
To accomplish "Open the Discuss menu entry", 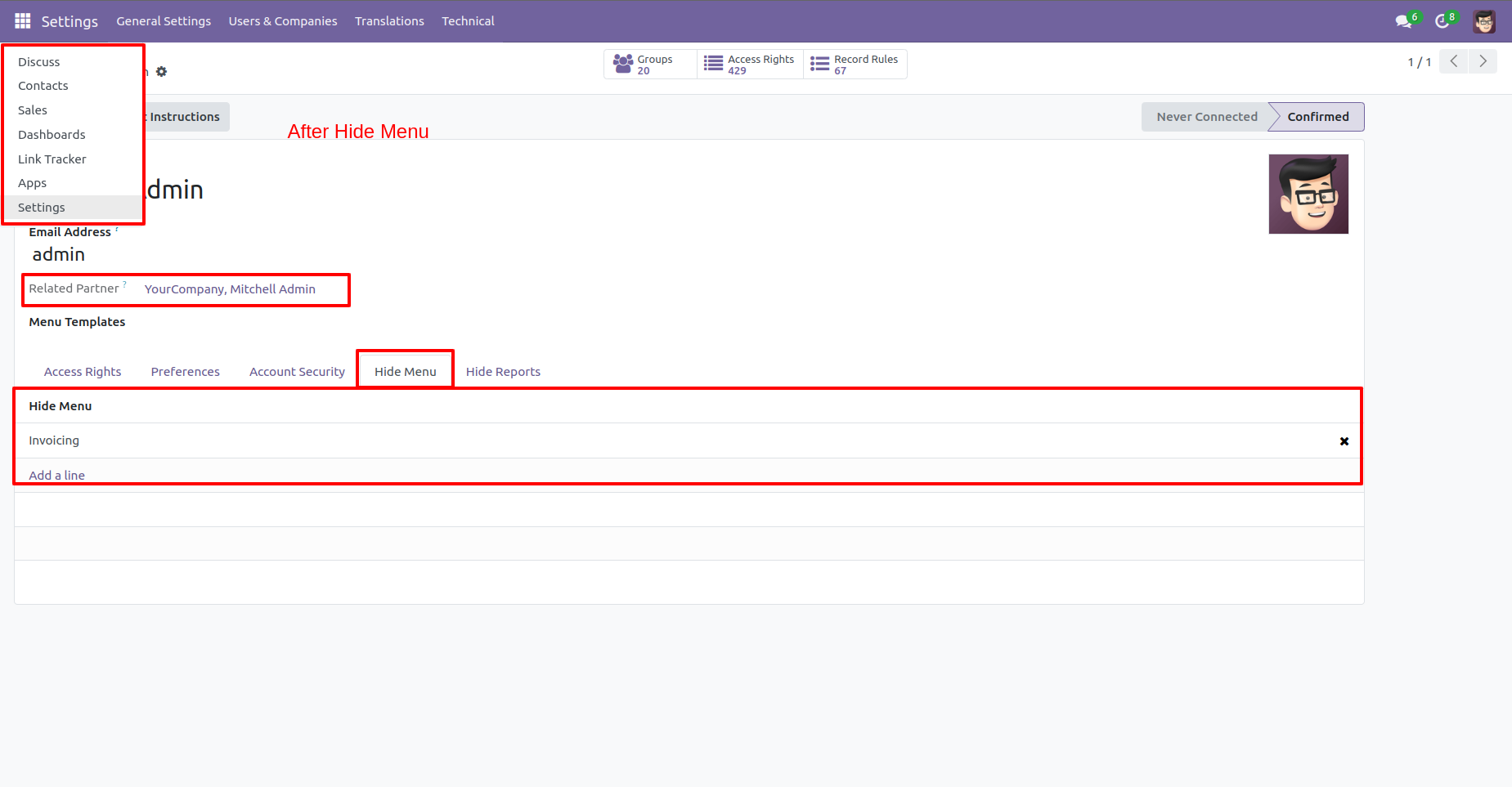I will coord(38,61).
